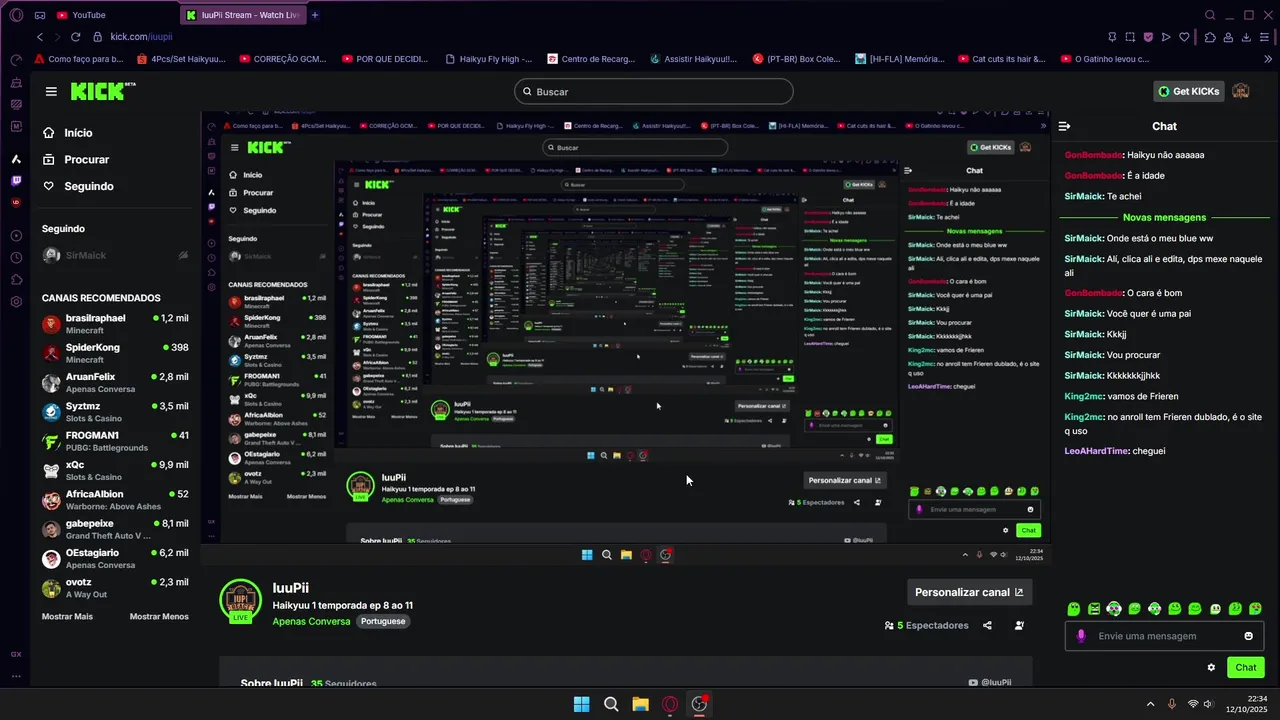Click the Buscar search field
1280x720 pixels.
[654, 91]
